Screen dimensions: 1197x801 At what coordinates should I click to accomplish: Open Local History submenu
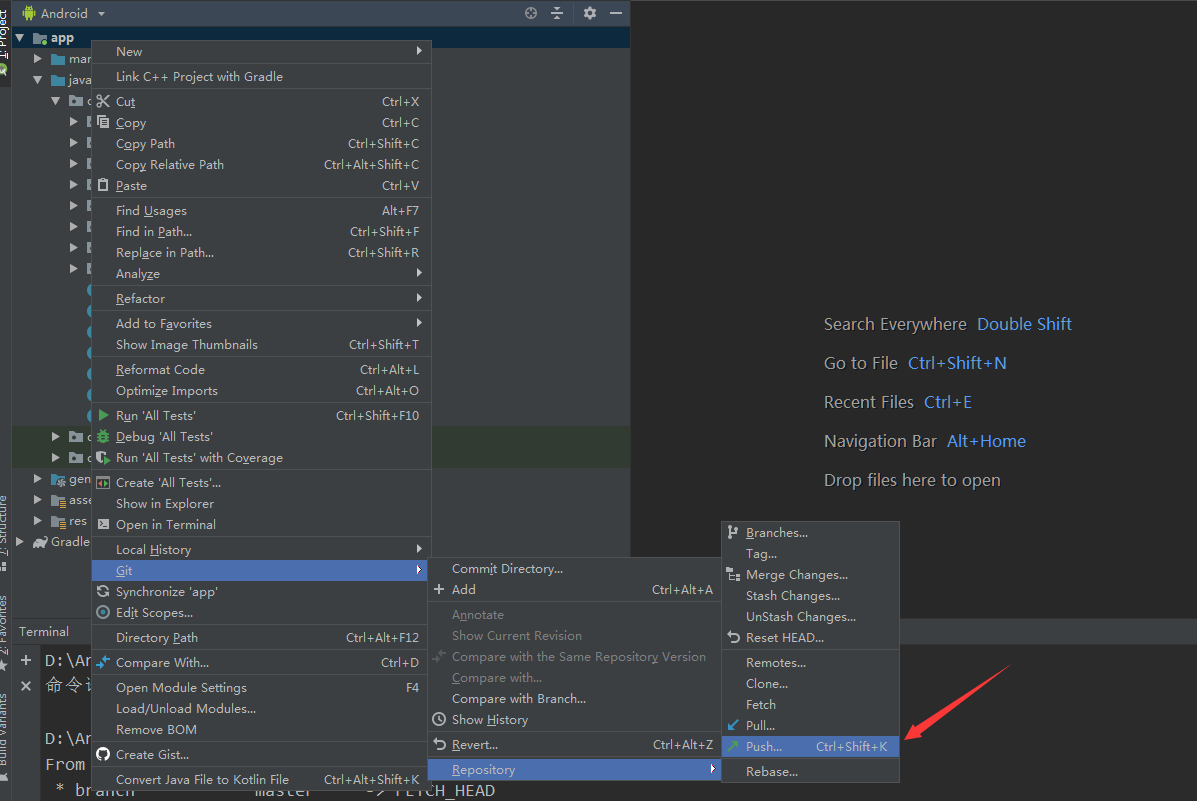click(x=261, y=549)
